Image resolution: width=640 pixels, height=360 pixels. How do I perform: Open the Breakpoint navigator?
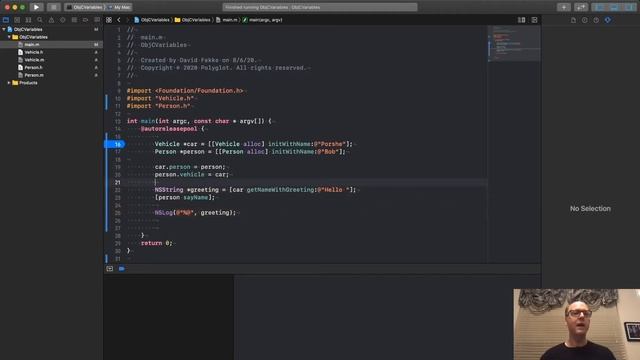point(85,20)
